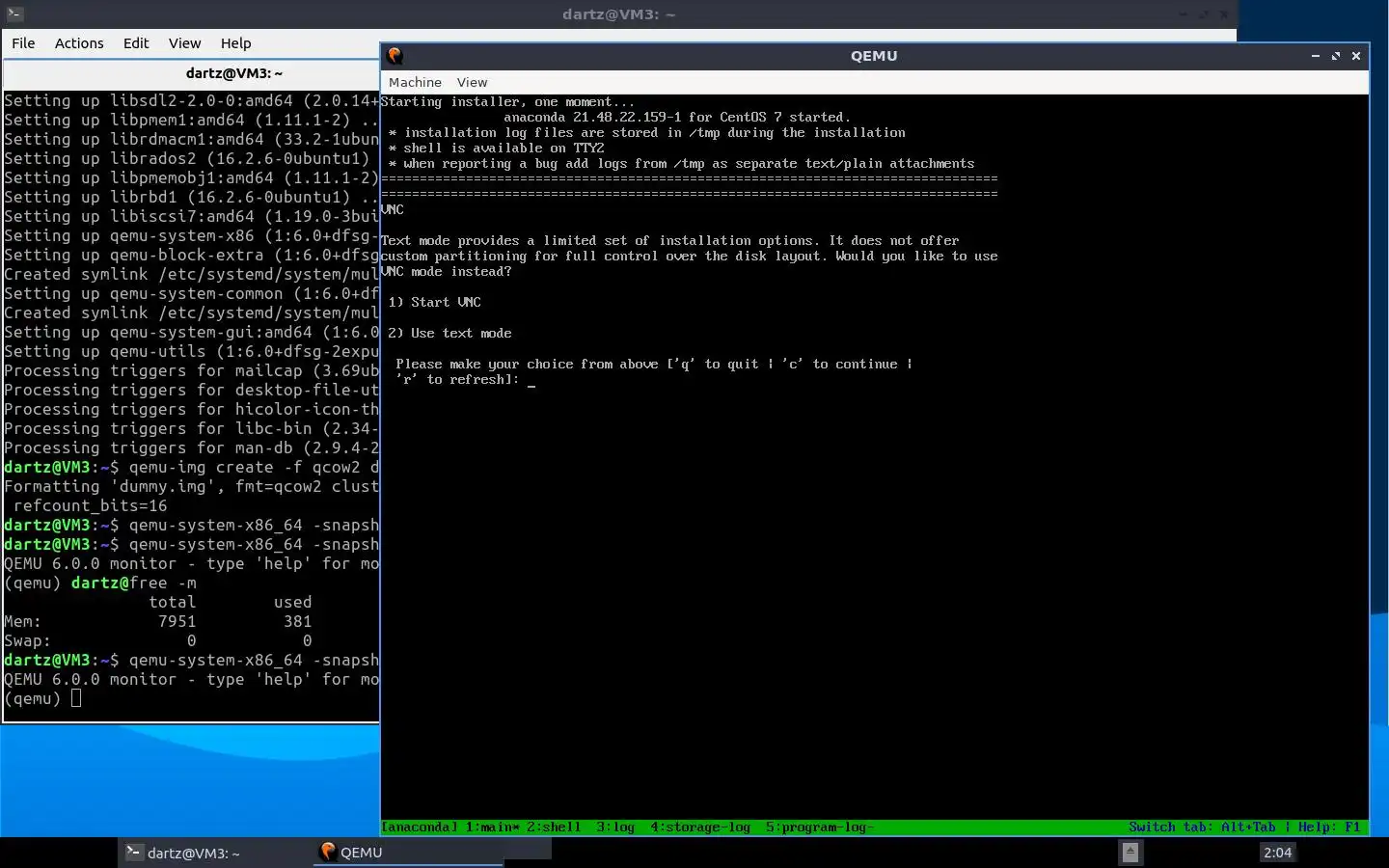Click the '2) Use text mode' option text
1389x868 pixels.
pyautogui.click(x=449, y=333)
